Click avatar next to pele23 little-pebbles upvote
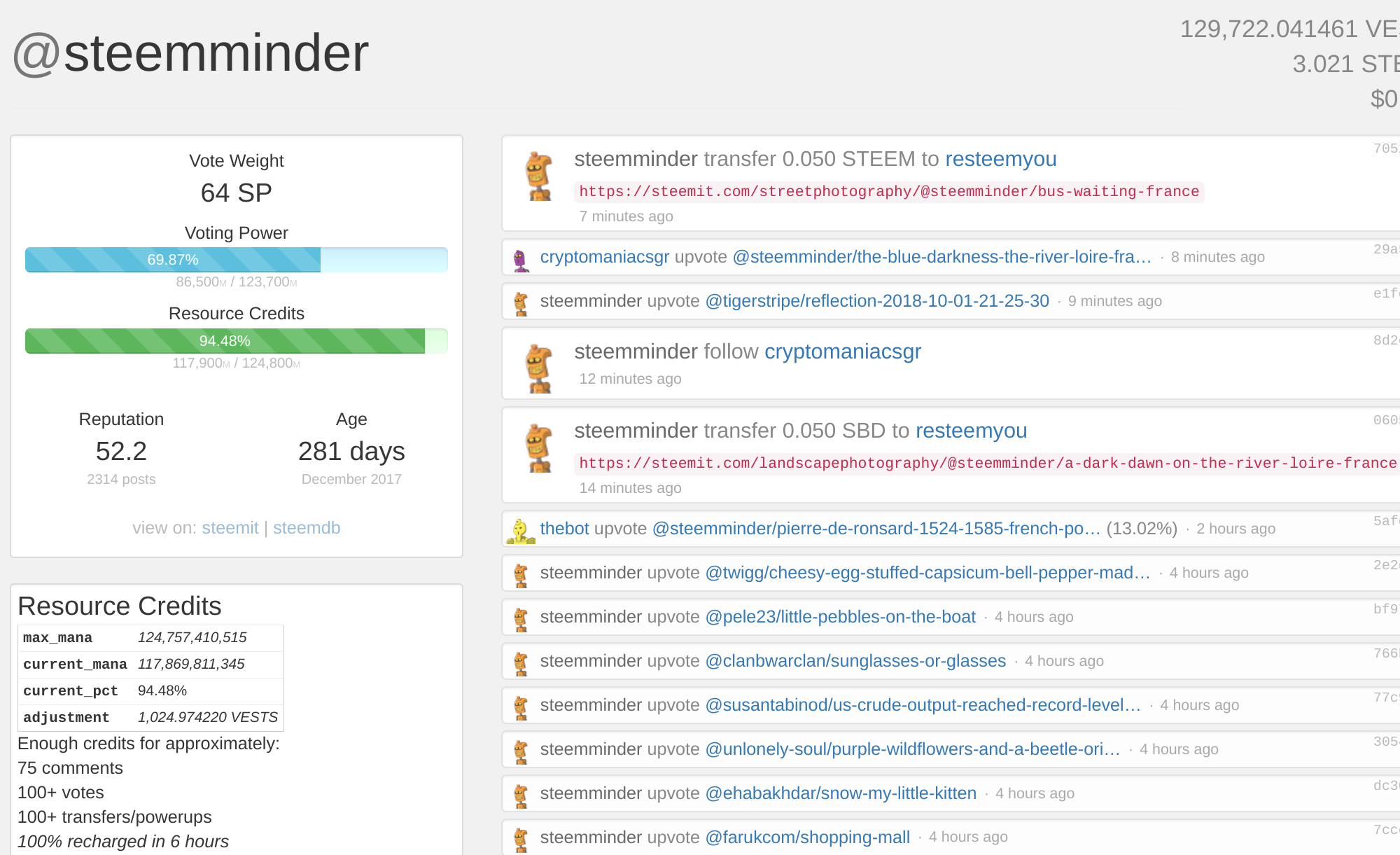 [521, 620]
